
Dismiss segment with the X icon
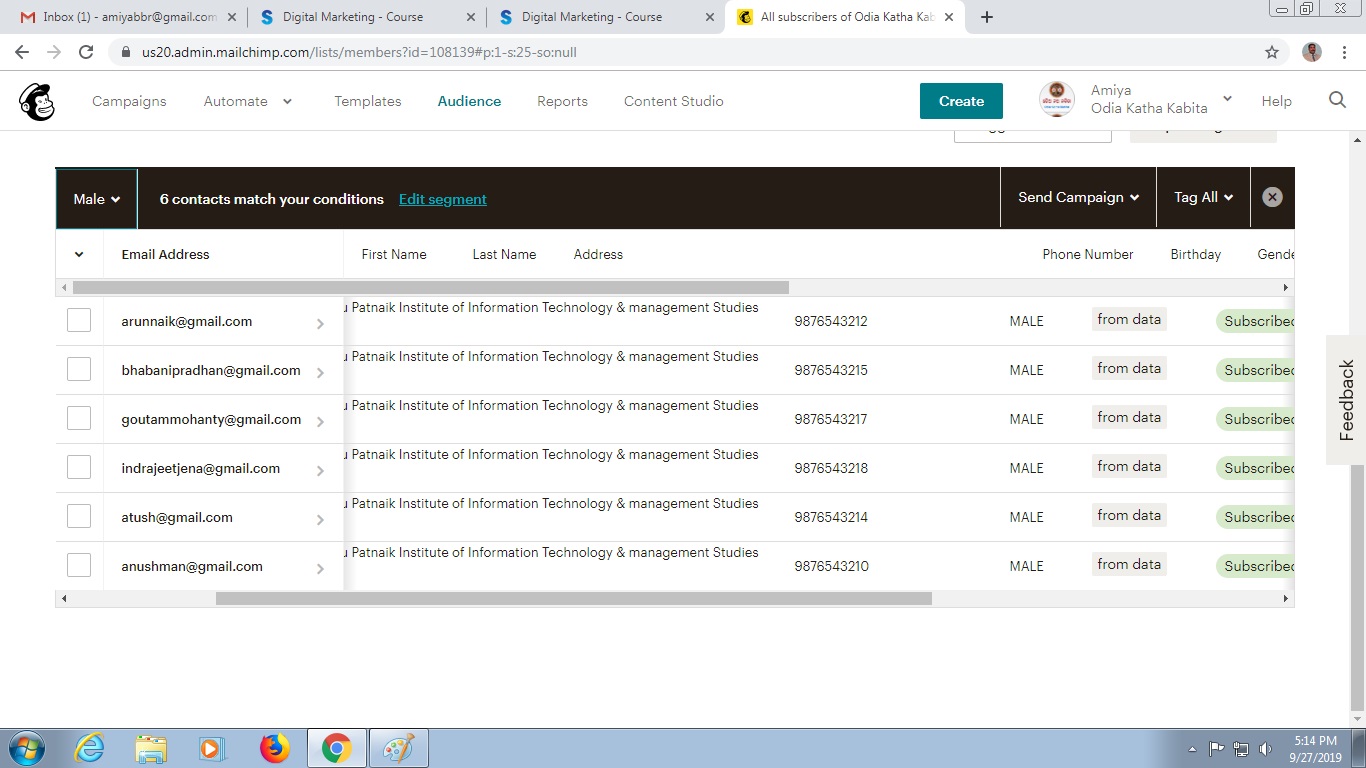click(x=1272, y=198)
